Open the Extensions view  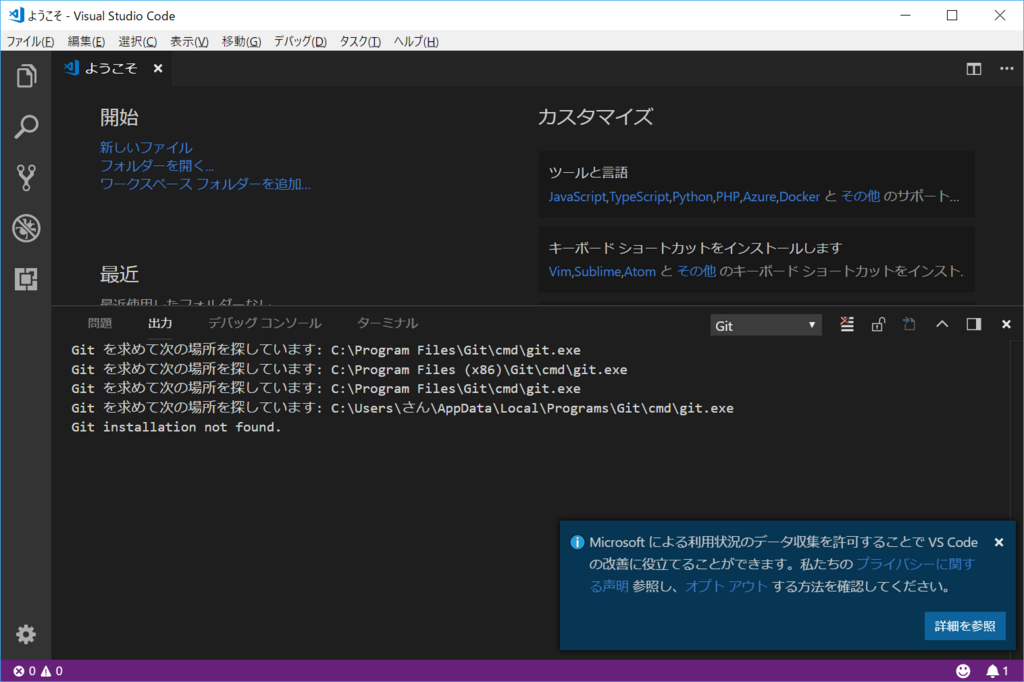26,279
